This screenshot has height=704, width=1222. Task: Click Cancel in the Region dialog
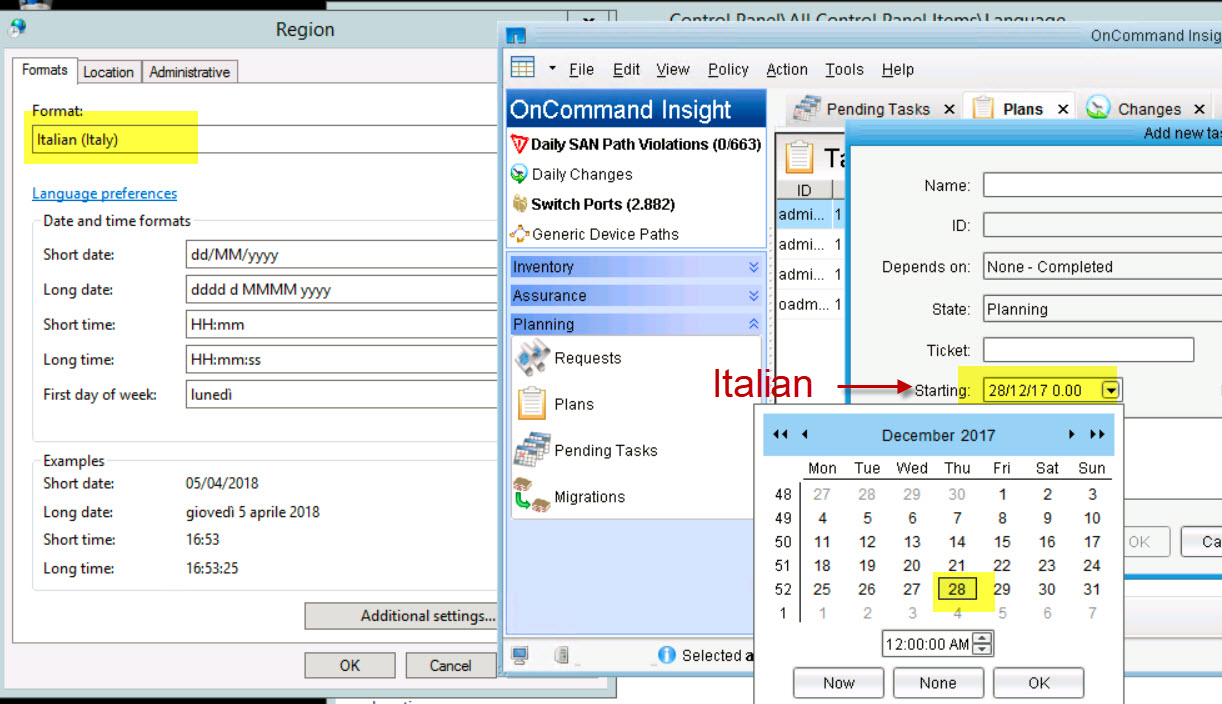[450, 665]
